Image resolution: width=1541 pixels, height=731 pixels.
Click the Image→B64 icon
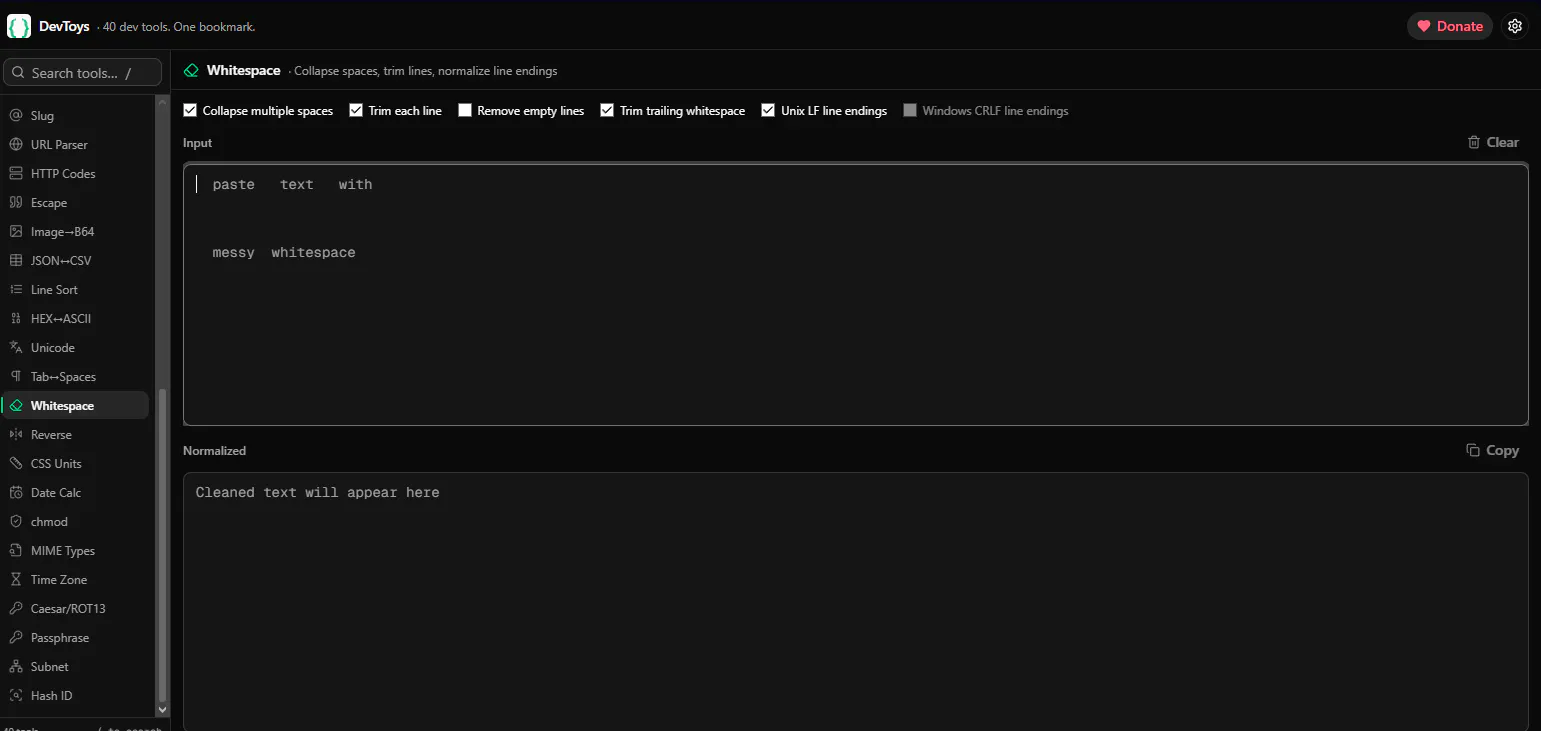click(15, 232)
